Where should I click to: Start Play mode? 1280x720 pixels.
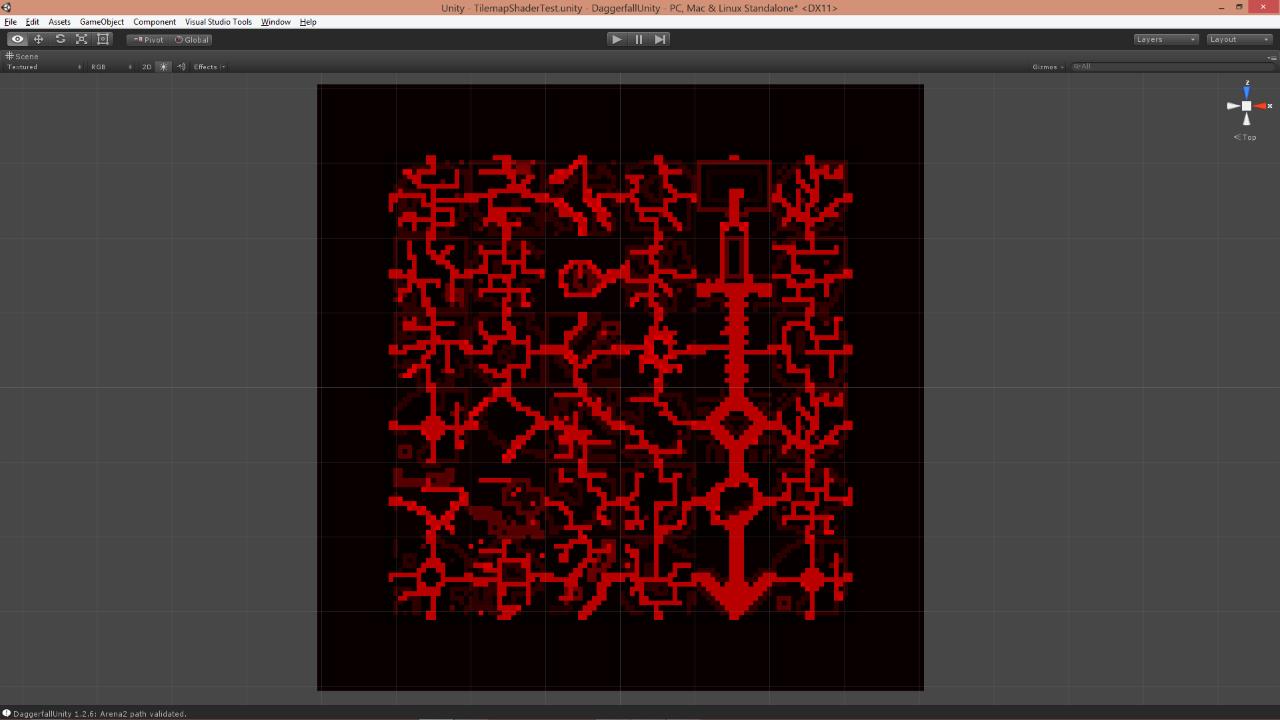coord(616,39)
